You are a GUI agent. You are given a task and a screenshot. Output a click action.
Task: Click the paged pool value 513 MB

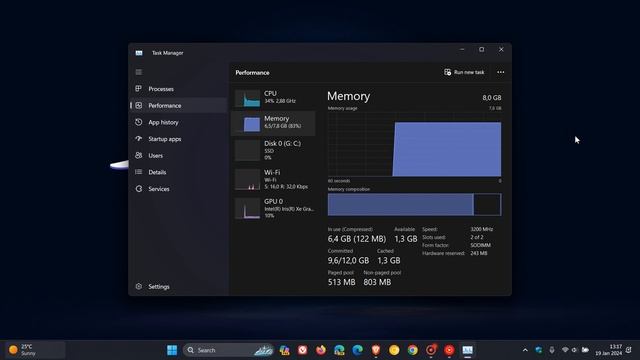342,282
